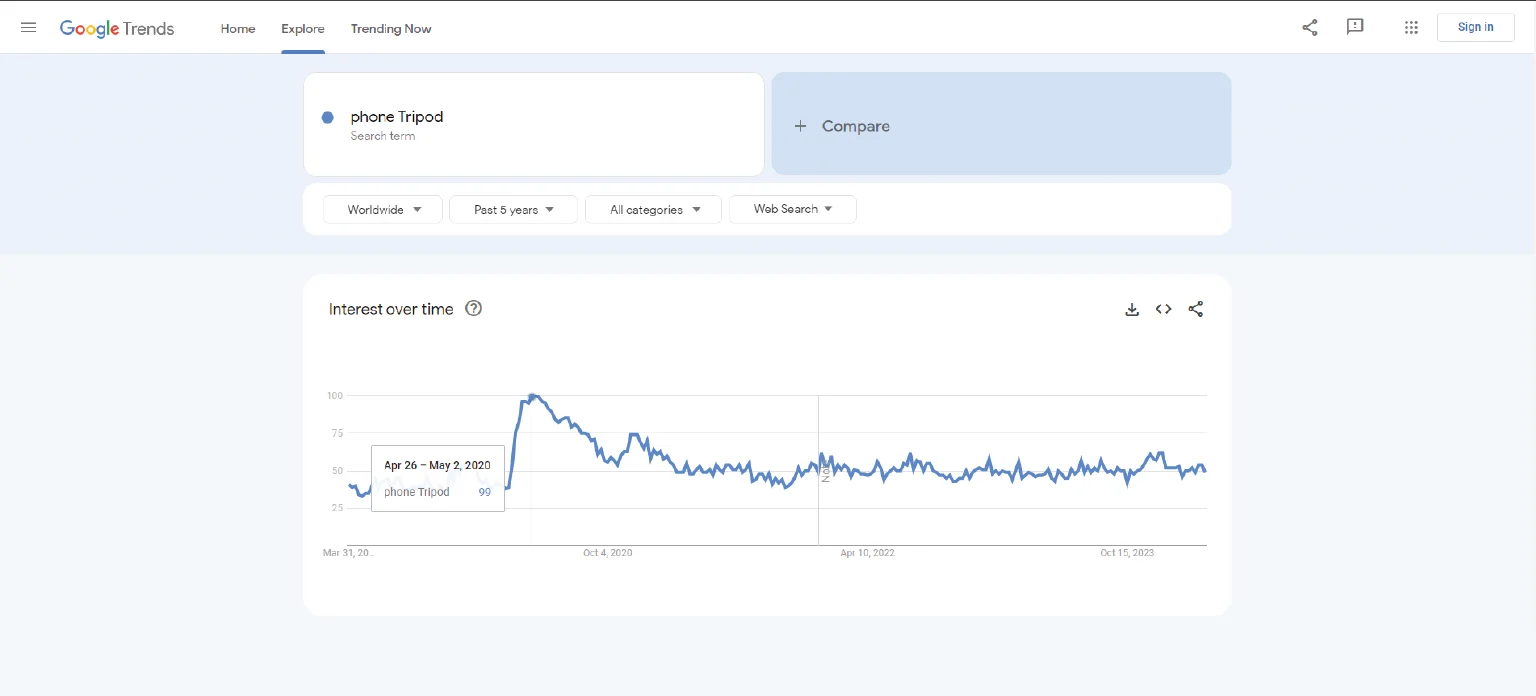
Task: Go to the Home tab
Action: [238, 29]
